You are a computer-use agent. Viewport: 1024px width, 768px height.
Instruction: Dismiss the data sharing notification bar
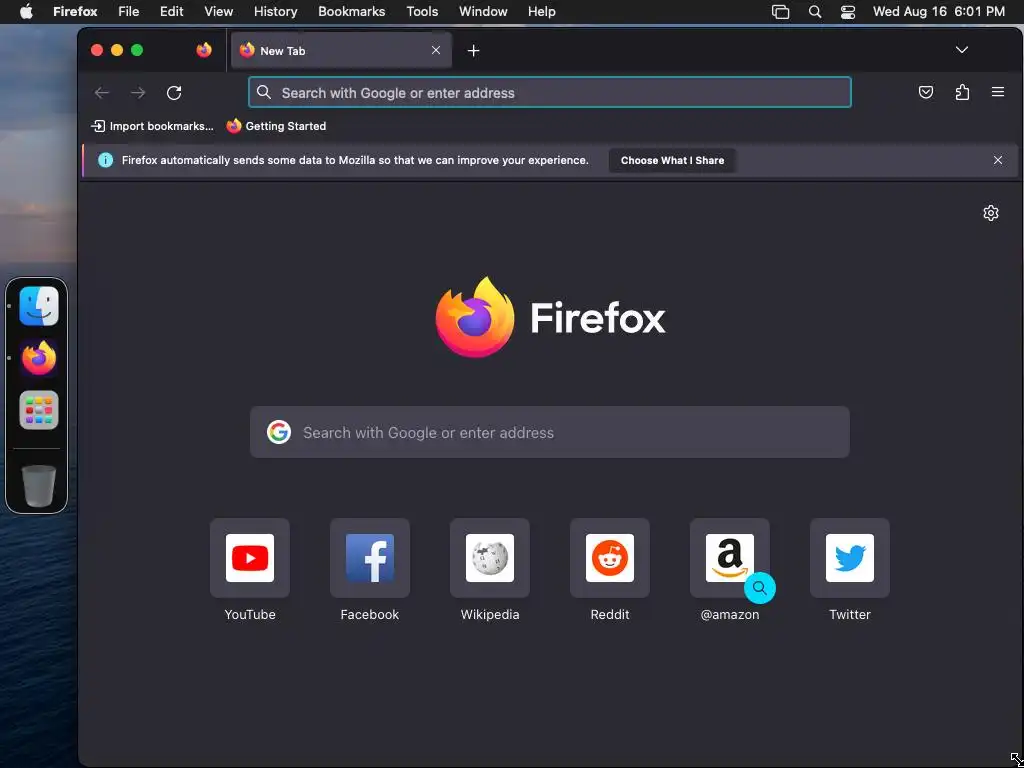pyautogui.click(x=997, y=160)
